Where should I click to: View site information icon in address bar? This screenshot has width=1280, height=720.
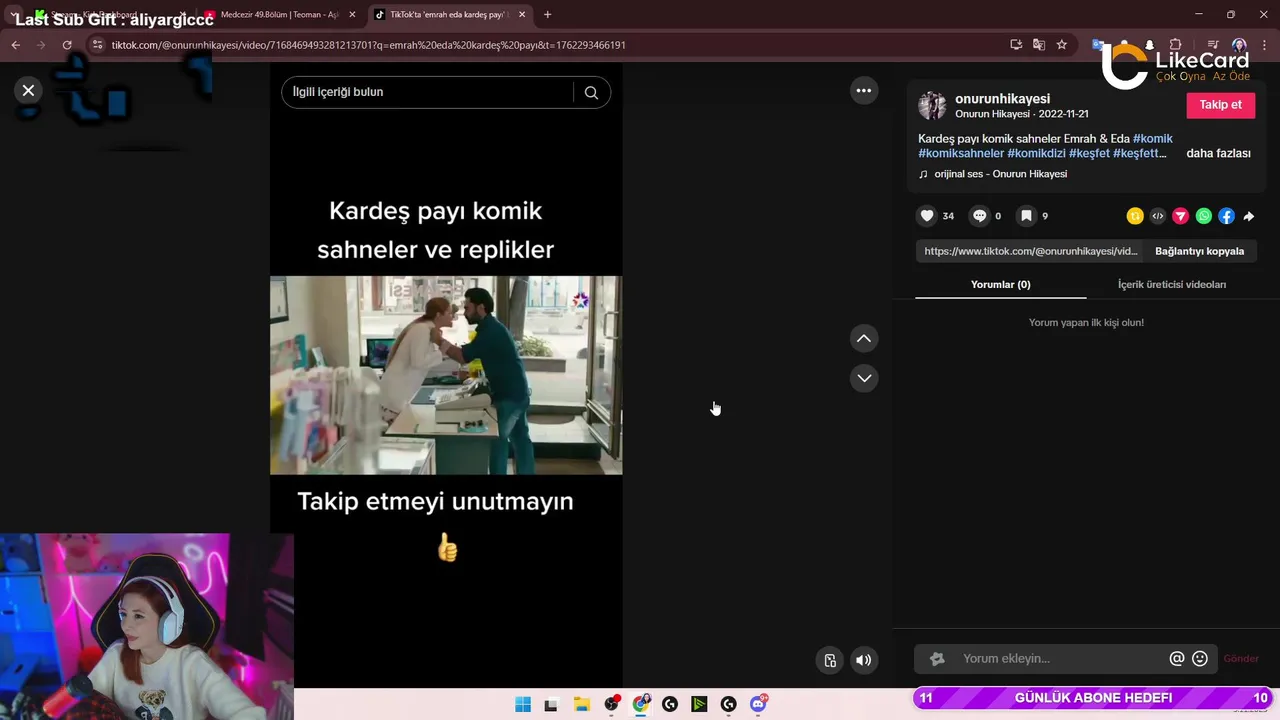(x=97, y=45)
